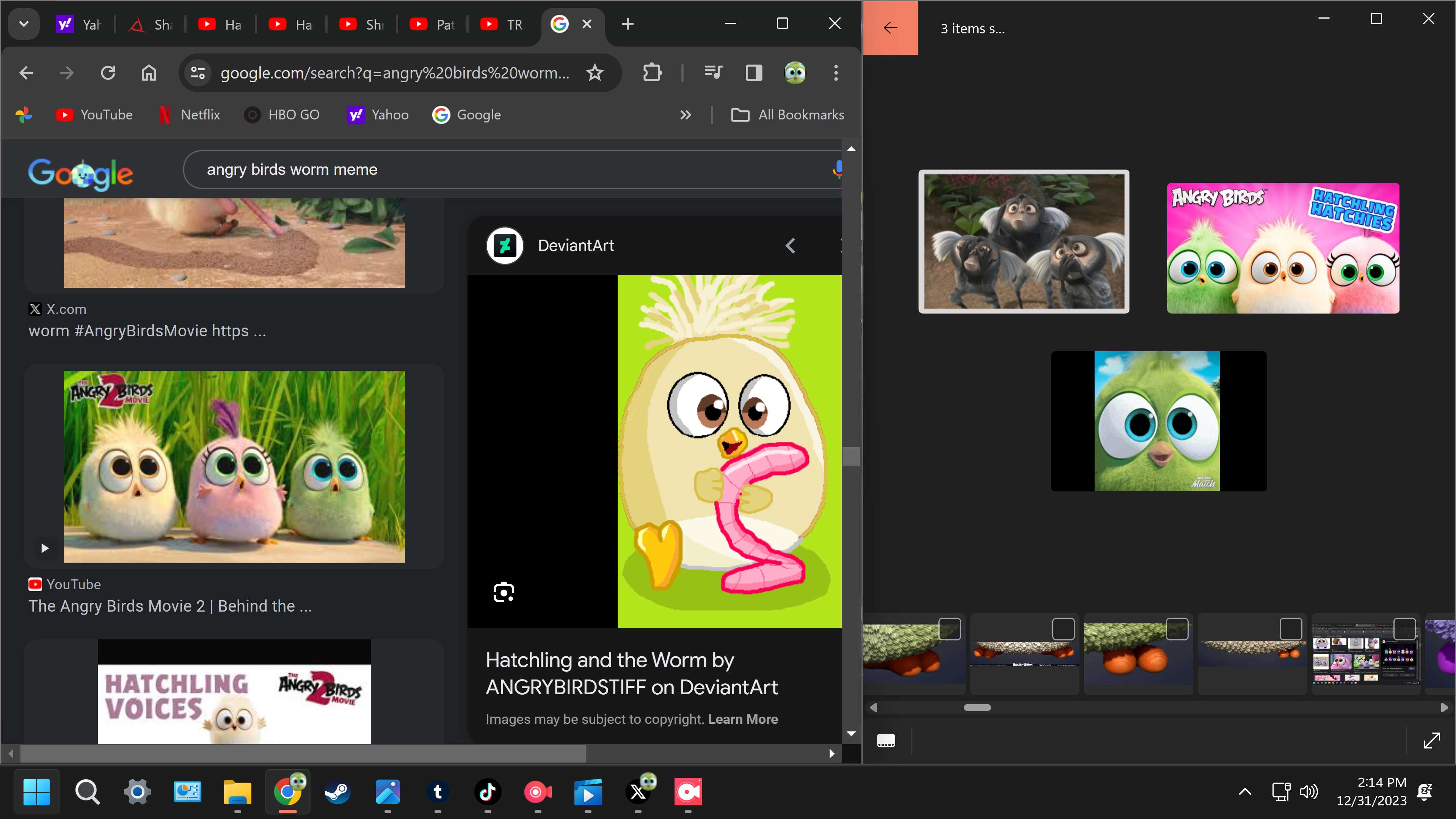The height and width of the screenshot is (819, 1456).
Task: Open Hatchling and the Worm DeviantArt link
Action: pyautogui.click(x=631, y=673)
